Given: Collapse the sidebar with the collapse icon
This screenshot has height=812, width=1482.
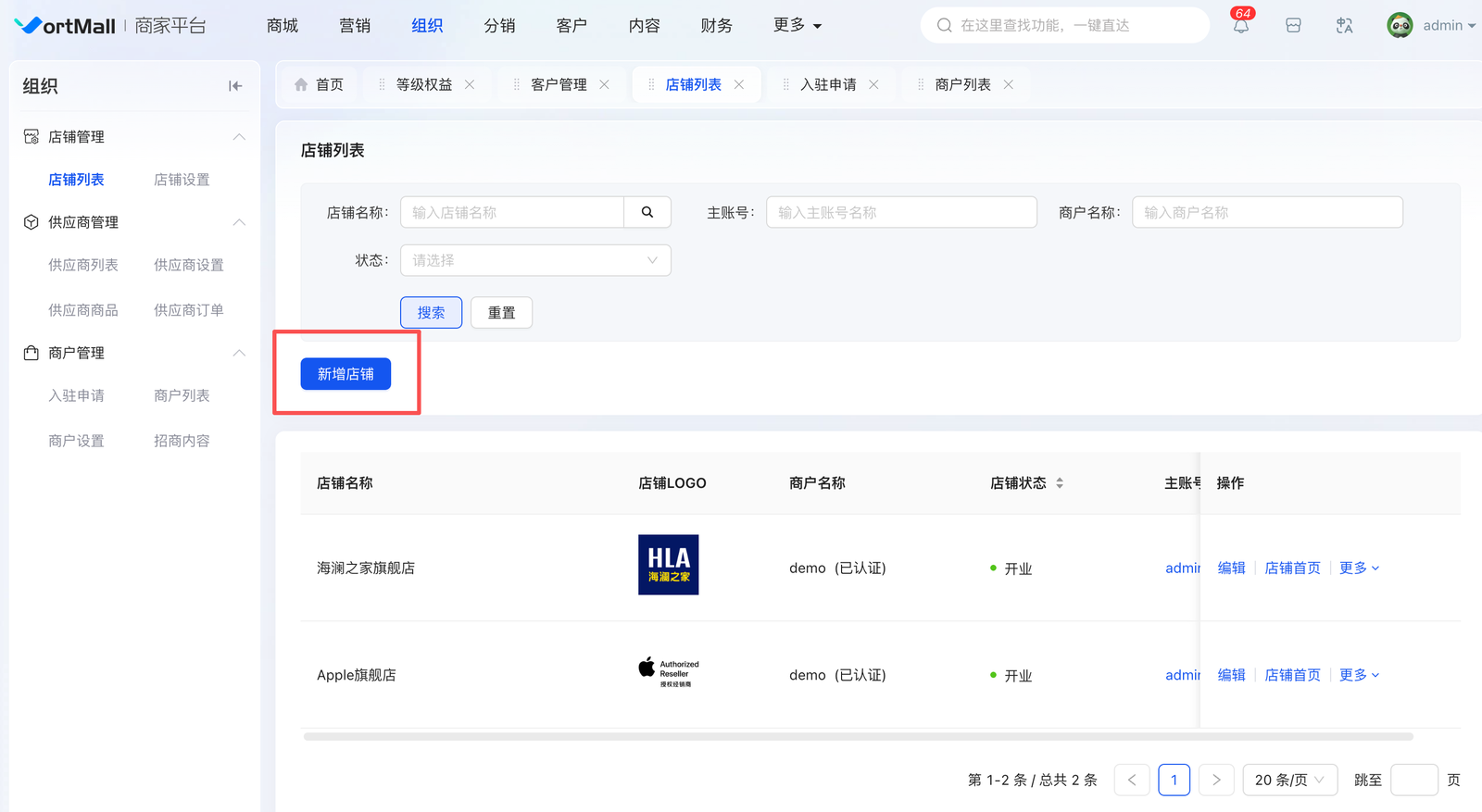Looking at the screenshot, I should pos(235,86).
